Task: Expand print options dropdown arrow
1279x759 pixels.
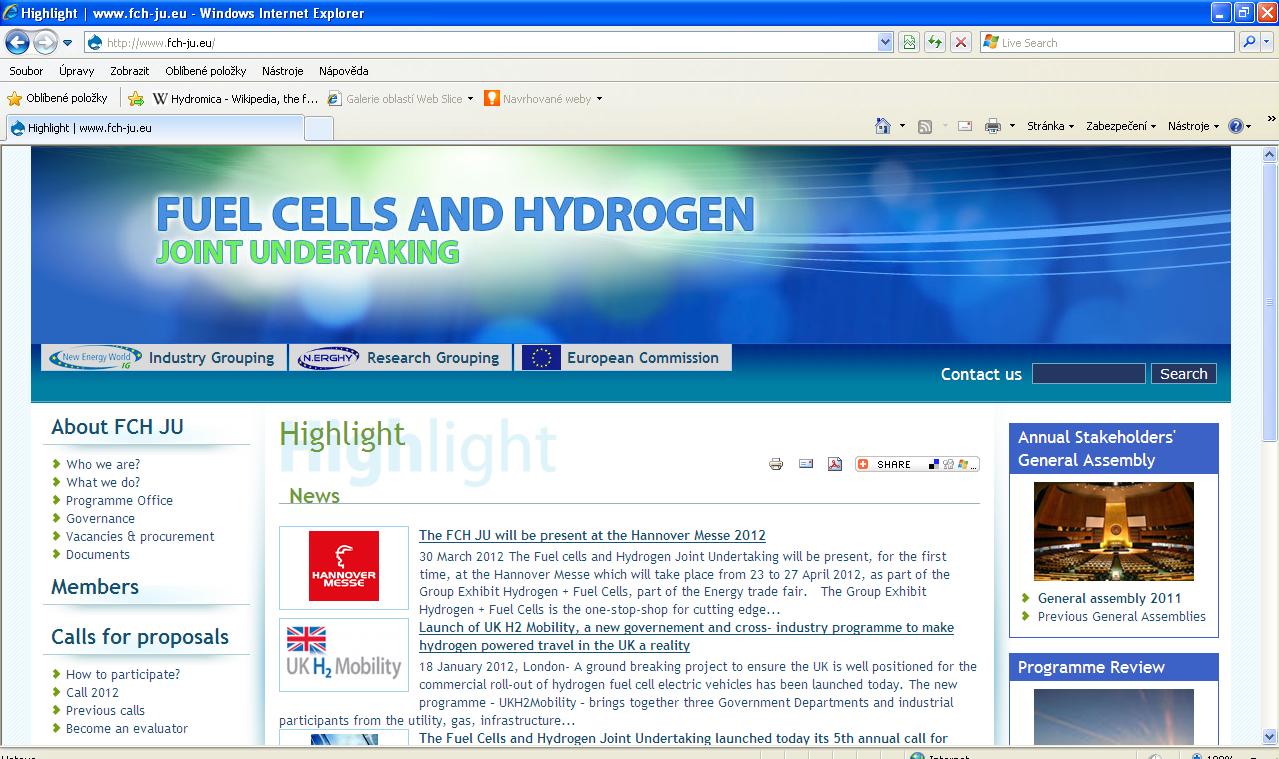Action: tap(1012, 126)
